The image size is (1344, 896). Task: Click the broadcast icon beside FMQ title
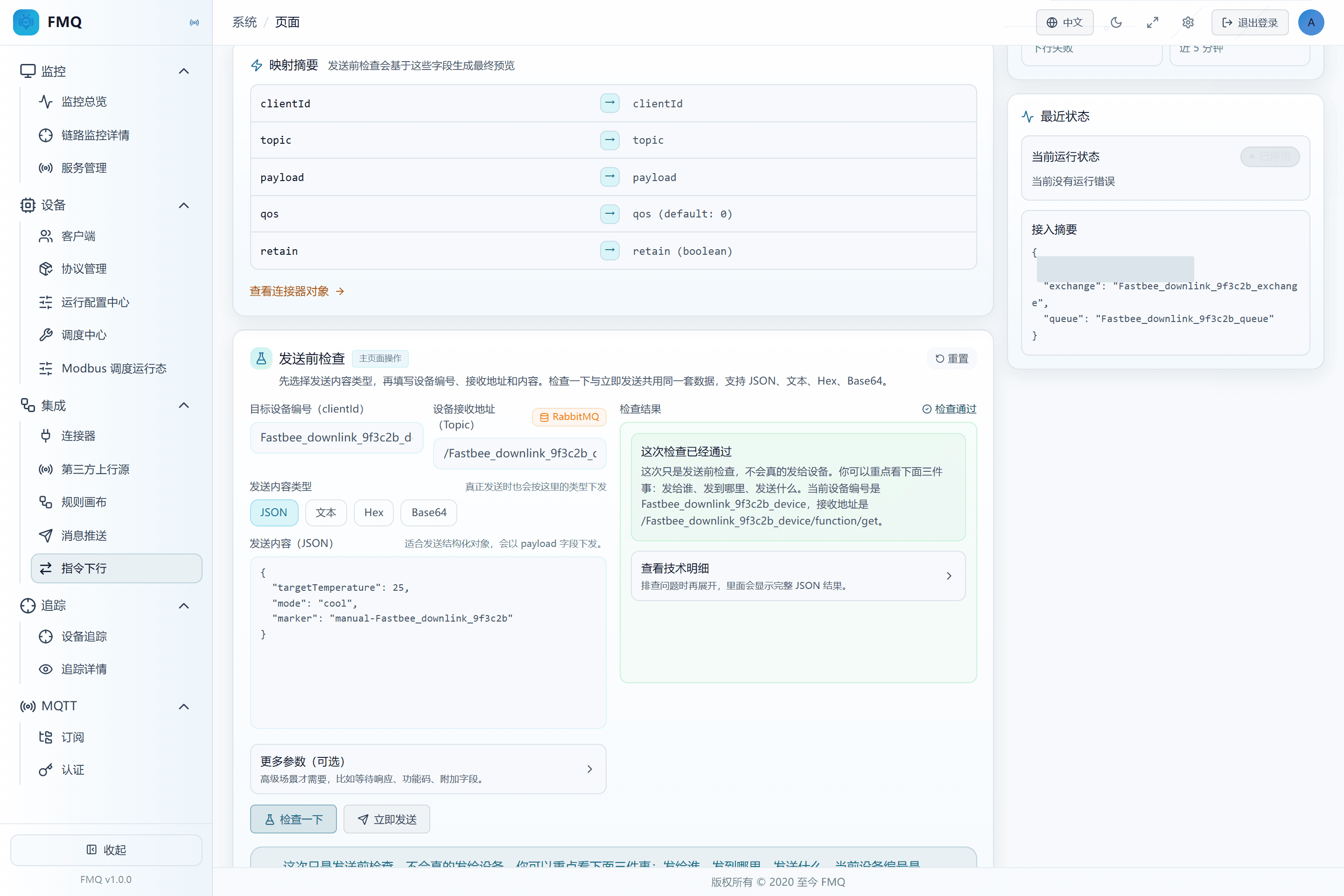(194, 22)
